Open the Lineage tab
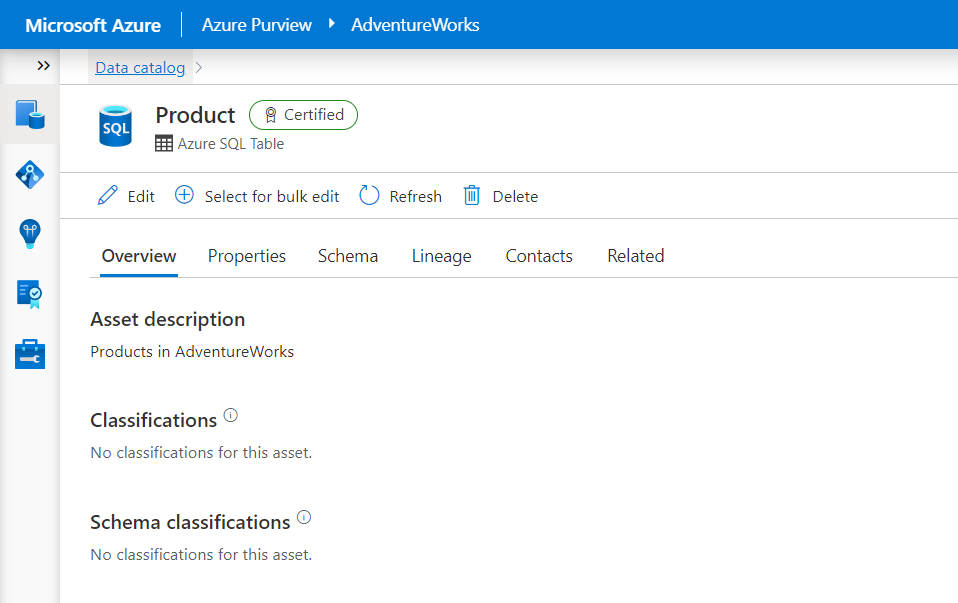Screen dimensions: 958x603 click(441, 256)
